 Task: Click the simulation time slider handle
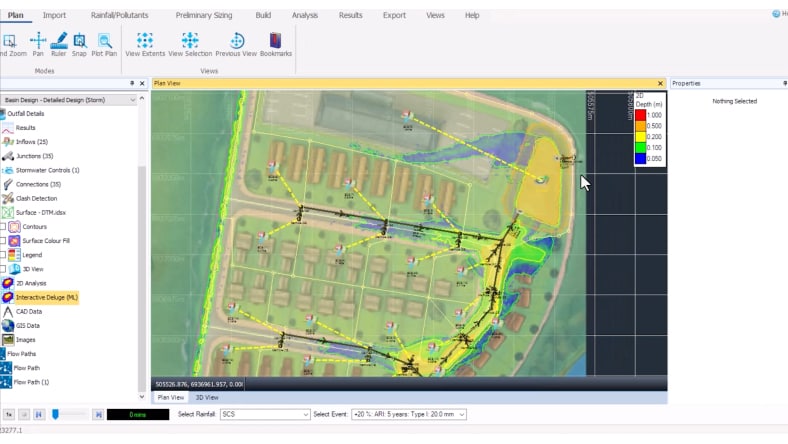click(56, 414)
